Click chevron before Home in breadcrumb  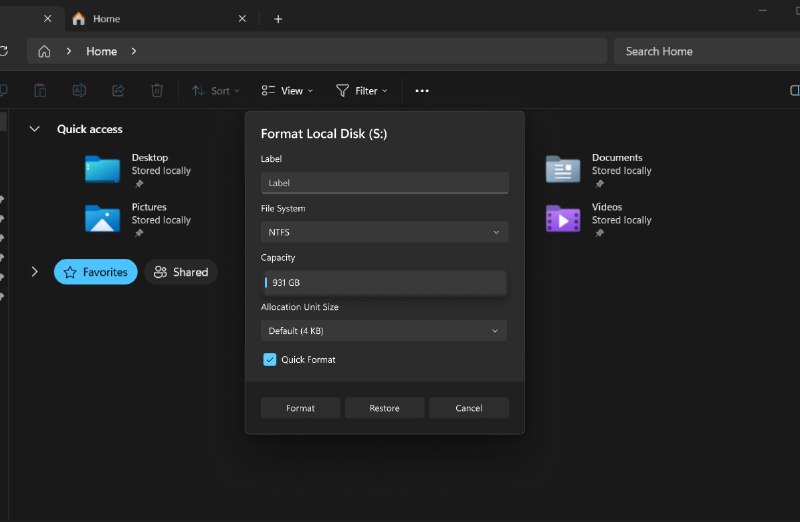click(69, 52)
